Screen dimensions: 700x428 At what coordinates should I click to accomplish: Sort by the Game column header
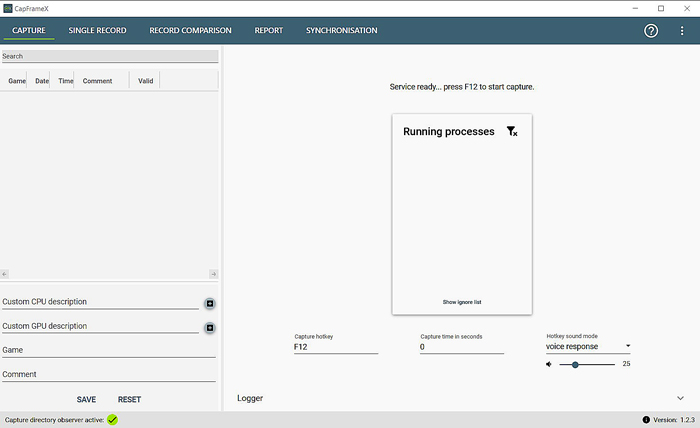[17, 81]
